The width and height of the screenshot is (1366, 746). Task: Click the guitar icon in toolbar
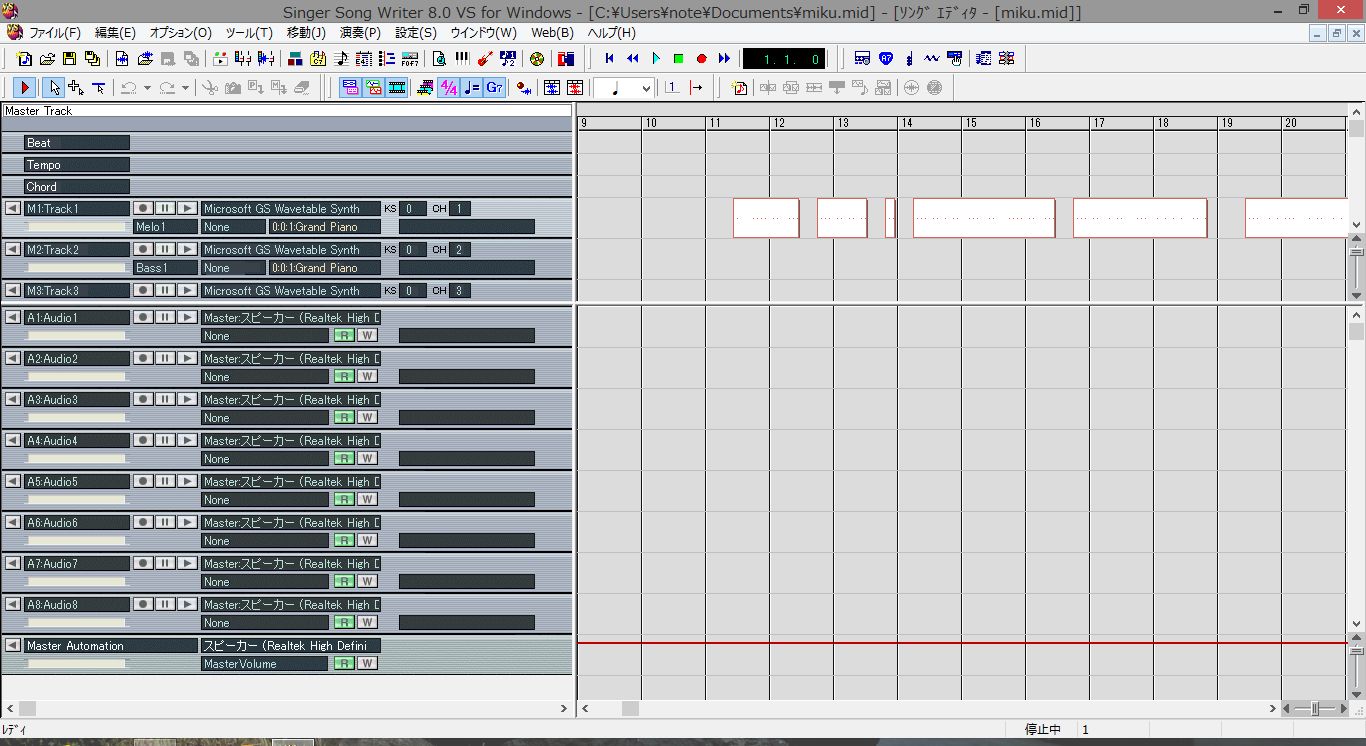click(485, 59)
